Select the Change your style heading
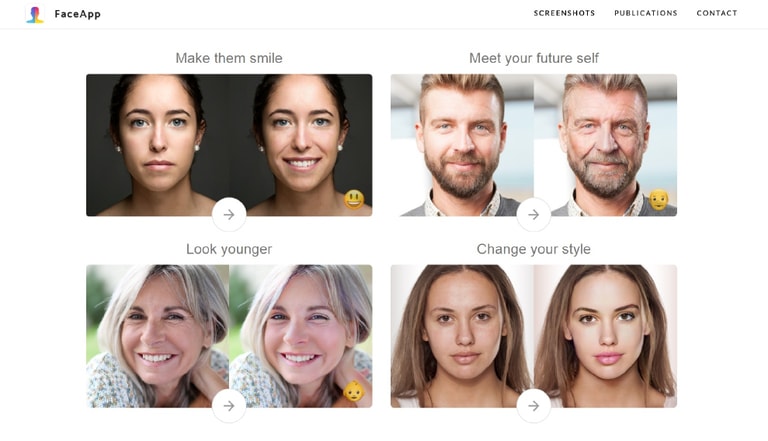 [x=533, y=249]
